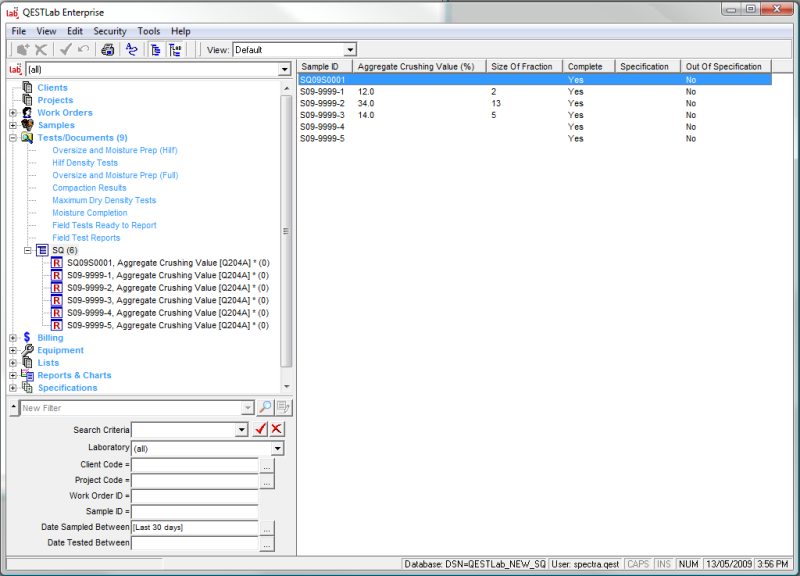Expand the Billing tree node
This screenshot has width=800, height=576.
(11, 337)
